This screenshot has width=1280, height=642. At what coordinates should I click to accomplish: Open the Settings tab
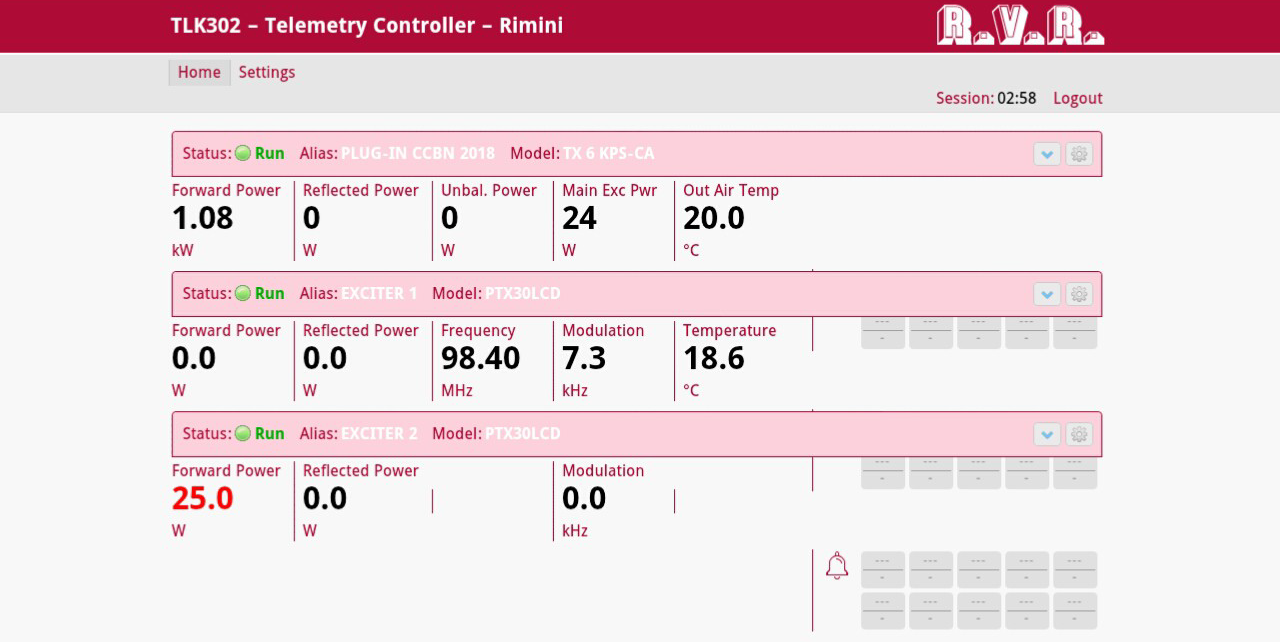point(267,72)
